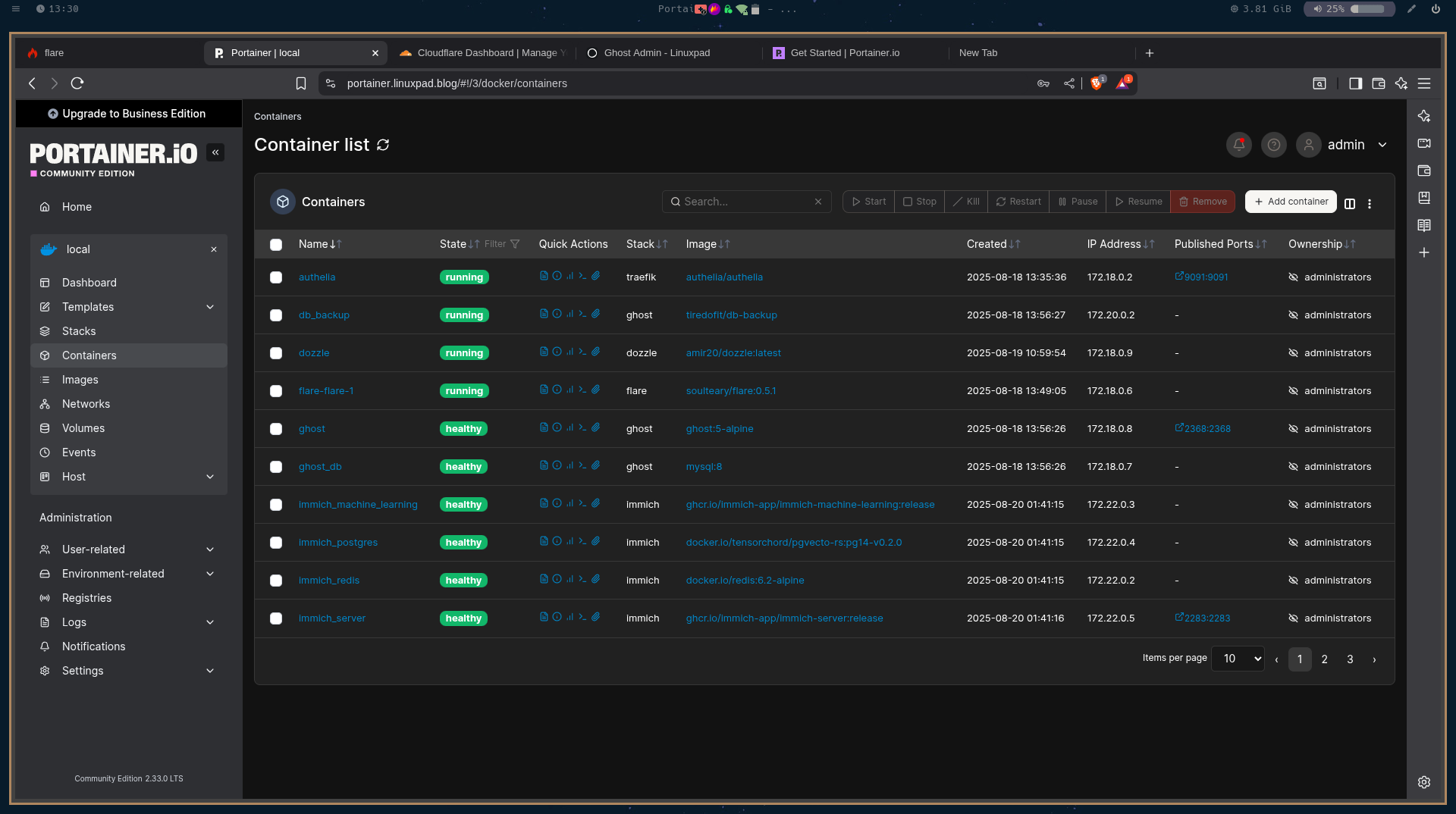This screenshot has height=814, width=1456.
Task: Attach console to the immich_server container
Action: (596, 617)
